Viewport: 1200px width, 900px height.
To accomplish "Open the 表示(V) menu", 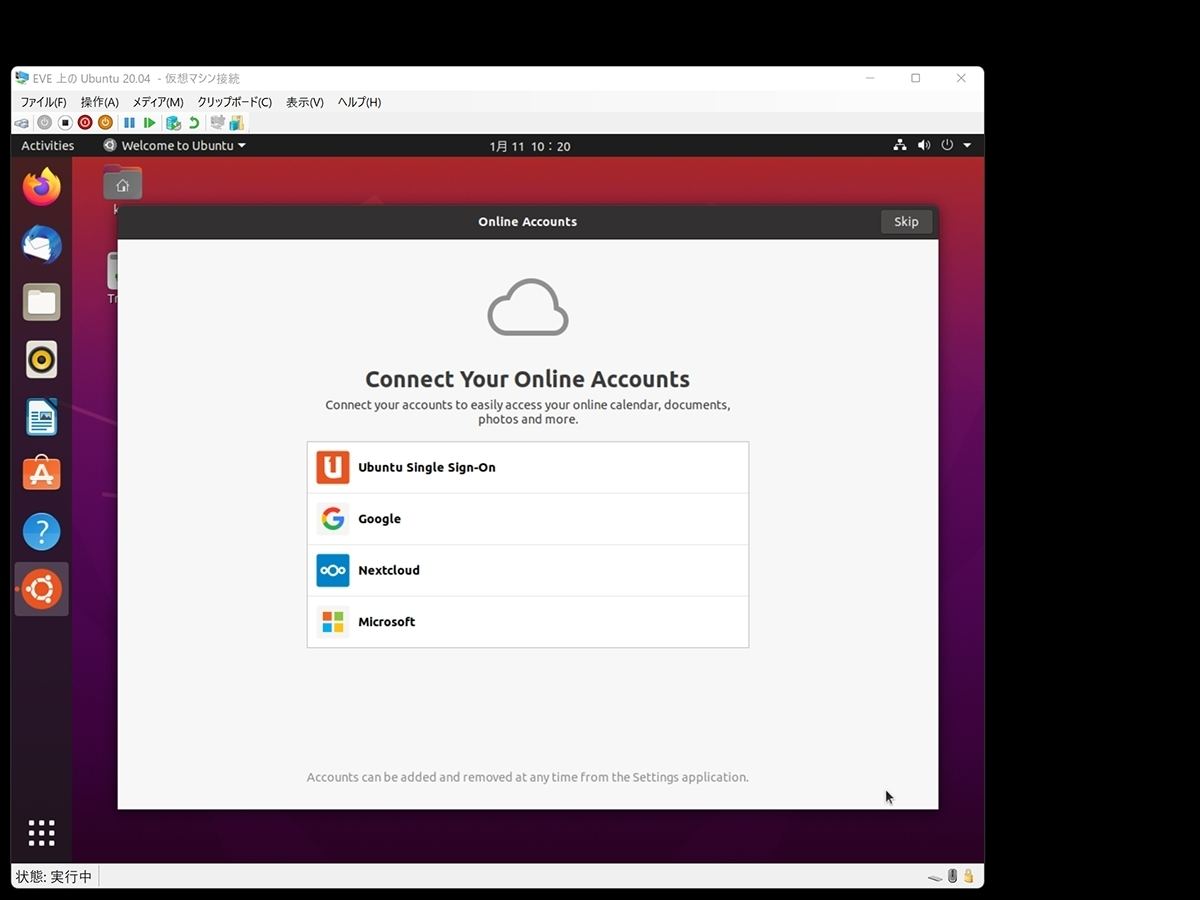I will tap(305, 102).
